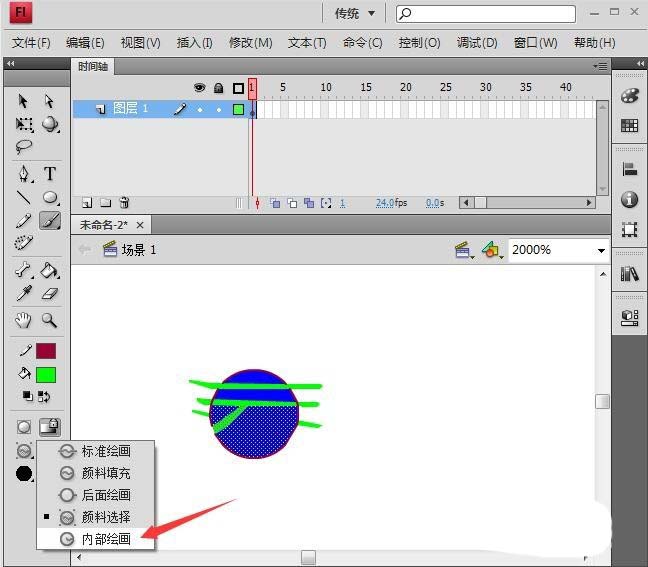The width and height of the screenshot is (648, 567).
Task: Create a new layer
Action: point(87,202)
